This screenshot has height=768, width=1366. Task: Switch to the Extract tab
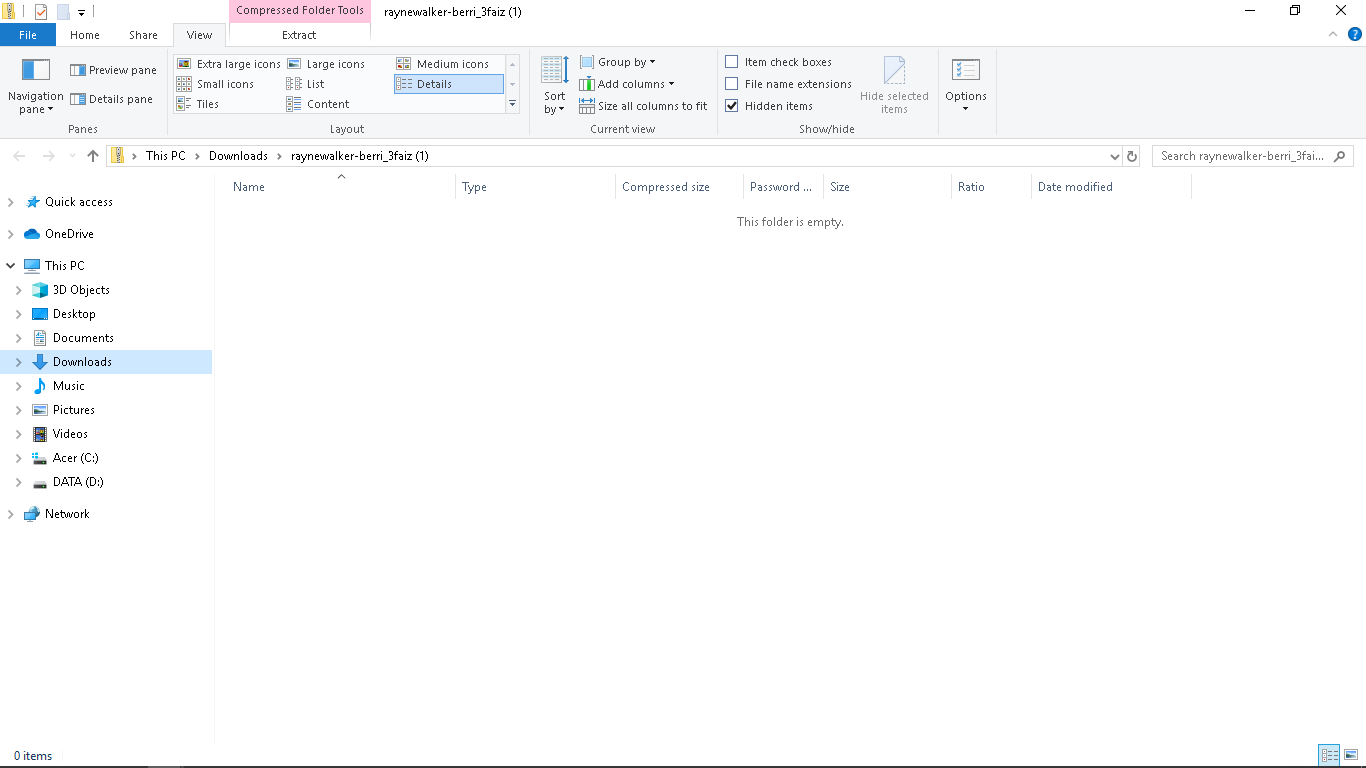[299, 35]
